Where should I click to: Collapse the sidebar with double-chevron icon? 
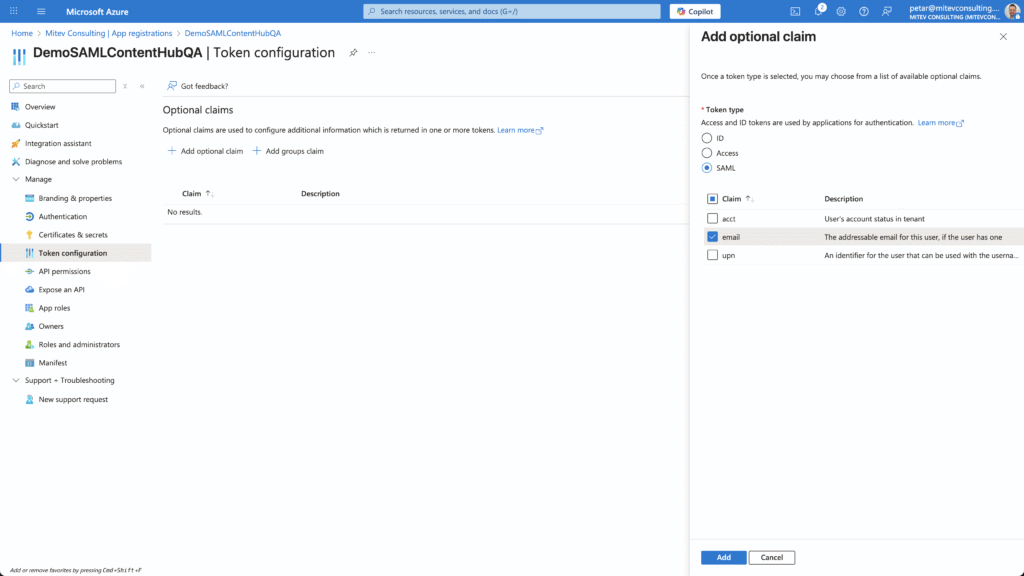pos(142,86)
